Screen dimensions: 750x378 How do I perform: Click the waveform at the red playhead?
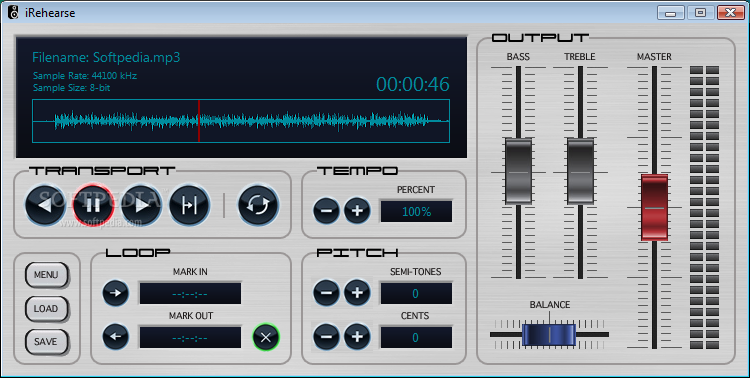199,121
